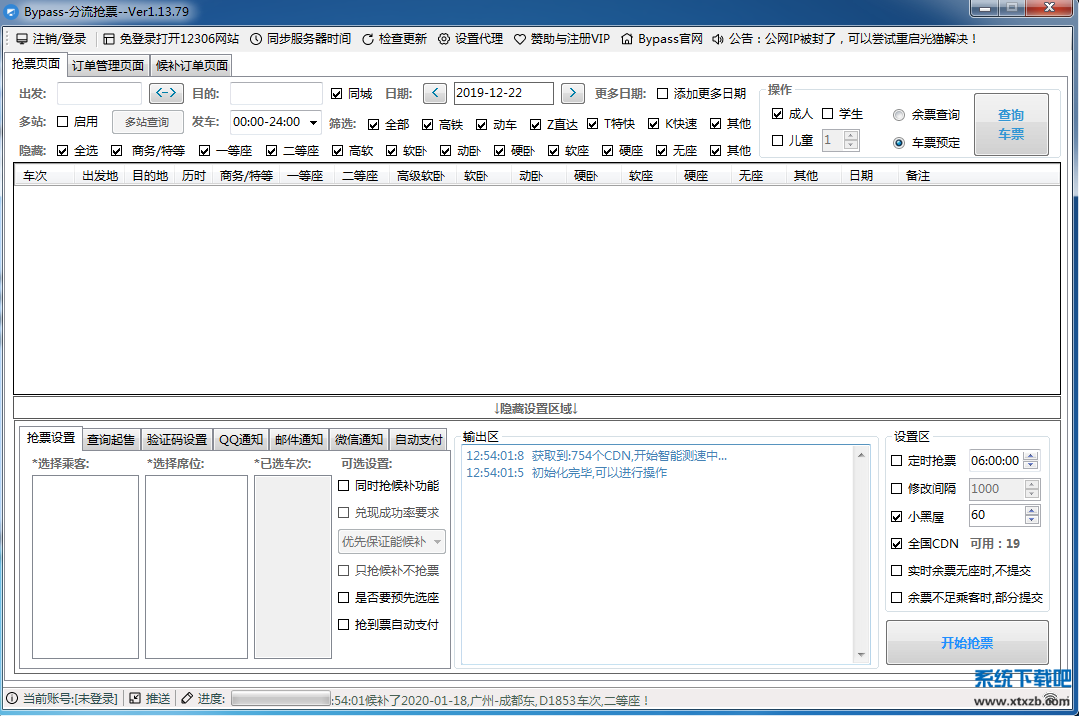Expand the 优先保证能候补 dropdown

(437, 541)
